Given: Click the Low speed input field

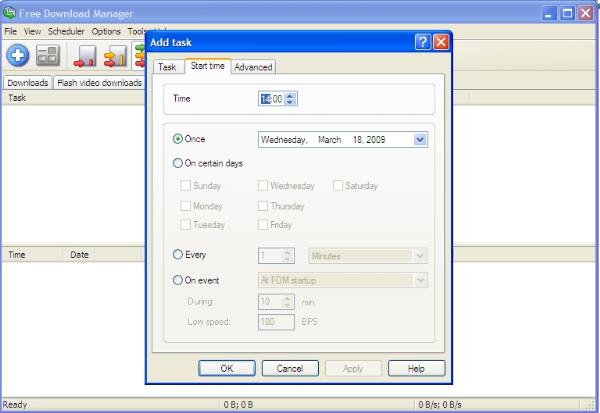Looking at the screenshot, I should 276,322.
